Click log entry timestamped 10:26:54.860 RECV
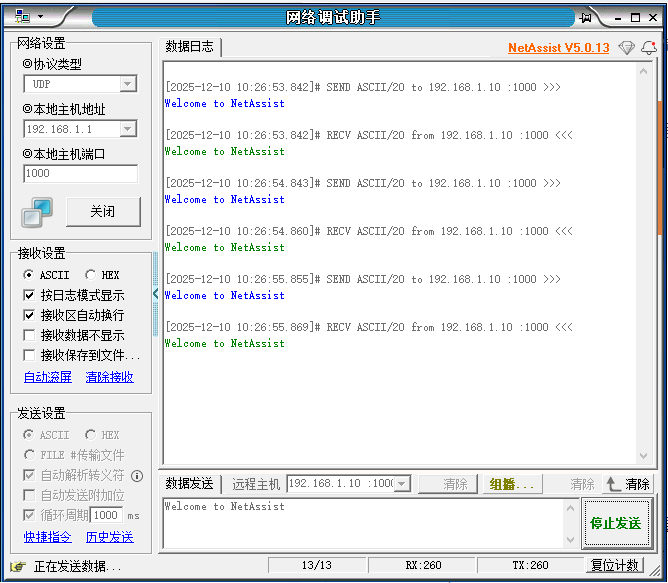 coord(369,231)
